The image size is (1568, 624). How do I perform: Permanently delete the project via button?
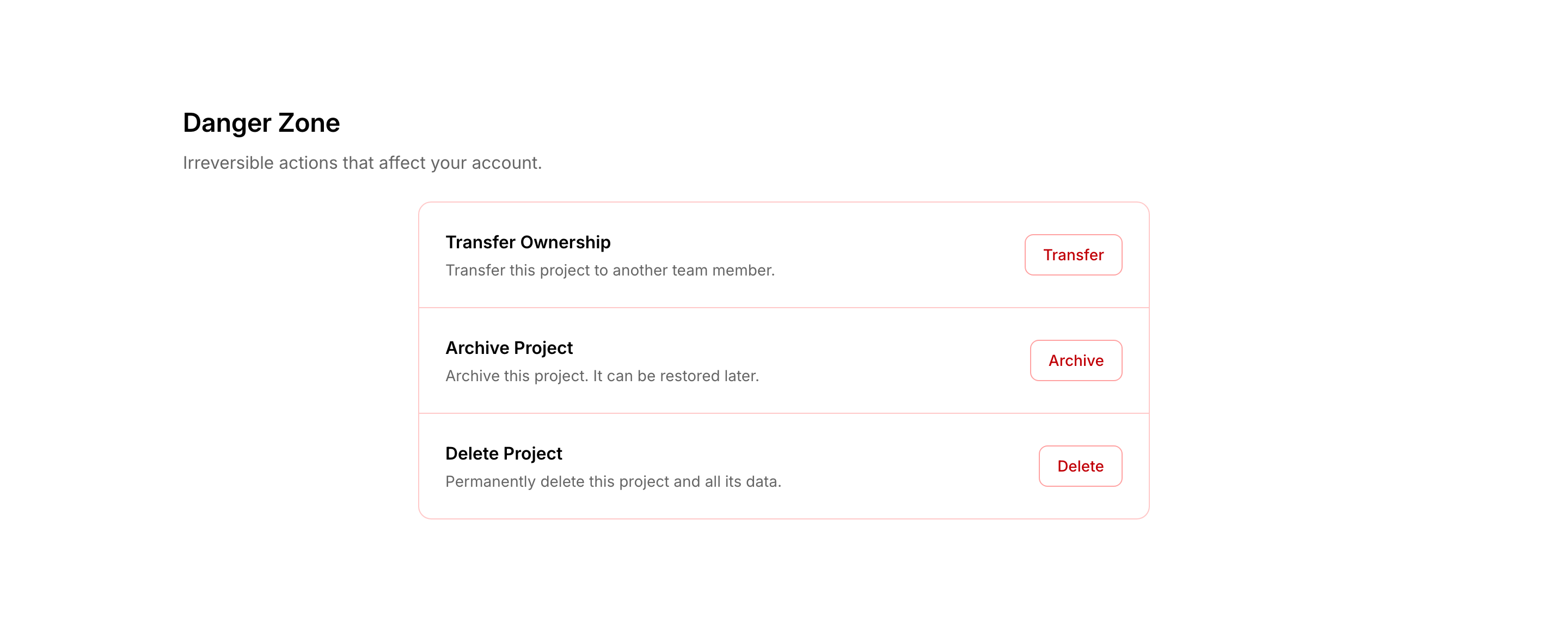coord(1079,466)
